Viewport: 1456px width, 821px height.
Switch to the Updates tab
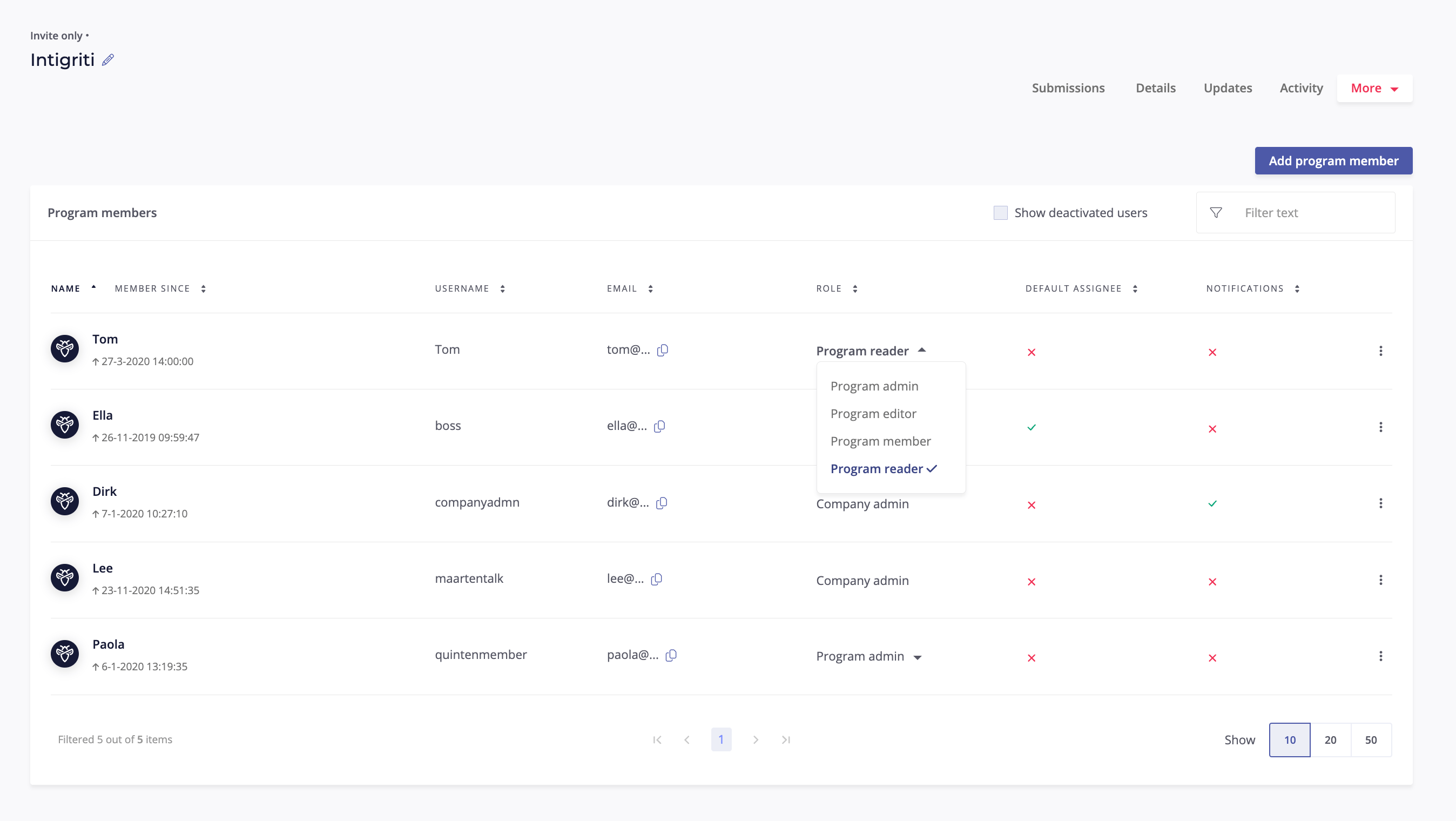pos(1228,88)
